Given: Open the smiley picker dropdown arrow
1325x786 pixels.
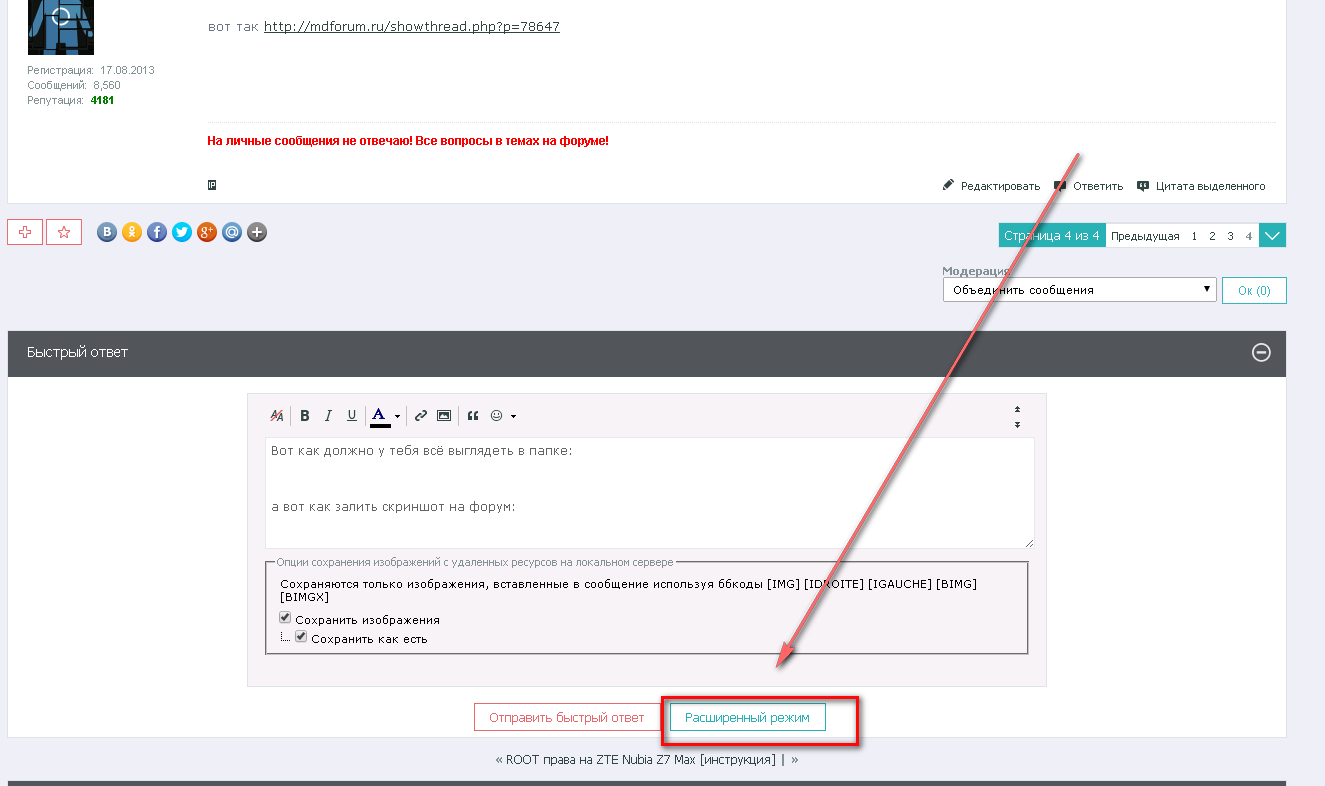Looking at the screenshot, I should coord(514,416).
